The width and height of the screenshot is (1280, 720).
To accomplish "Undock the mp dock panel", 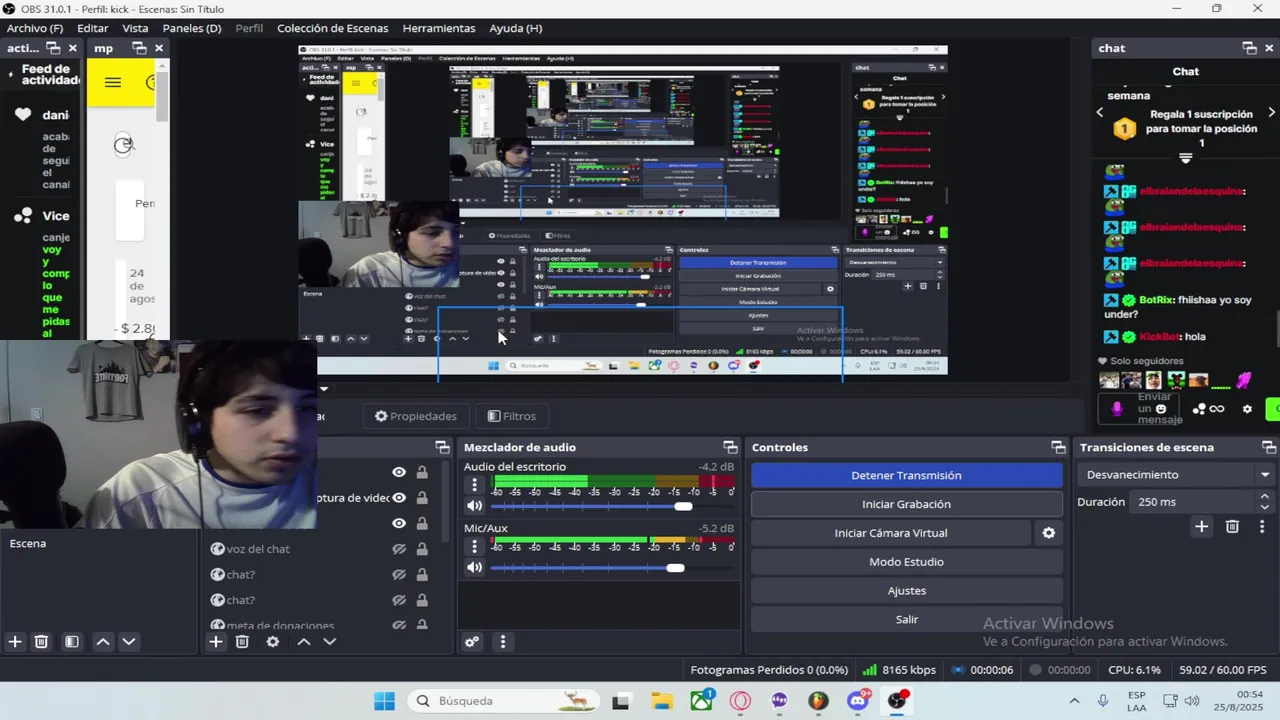I will click(139, 48).
